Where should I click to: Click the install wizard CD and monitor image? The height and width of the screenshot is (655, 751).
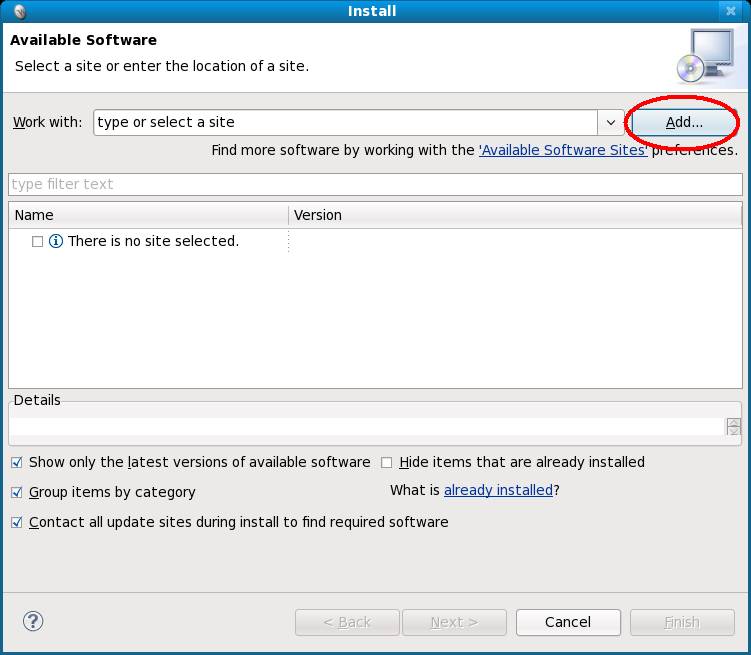705,56
